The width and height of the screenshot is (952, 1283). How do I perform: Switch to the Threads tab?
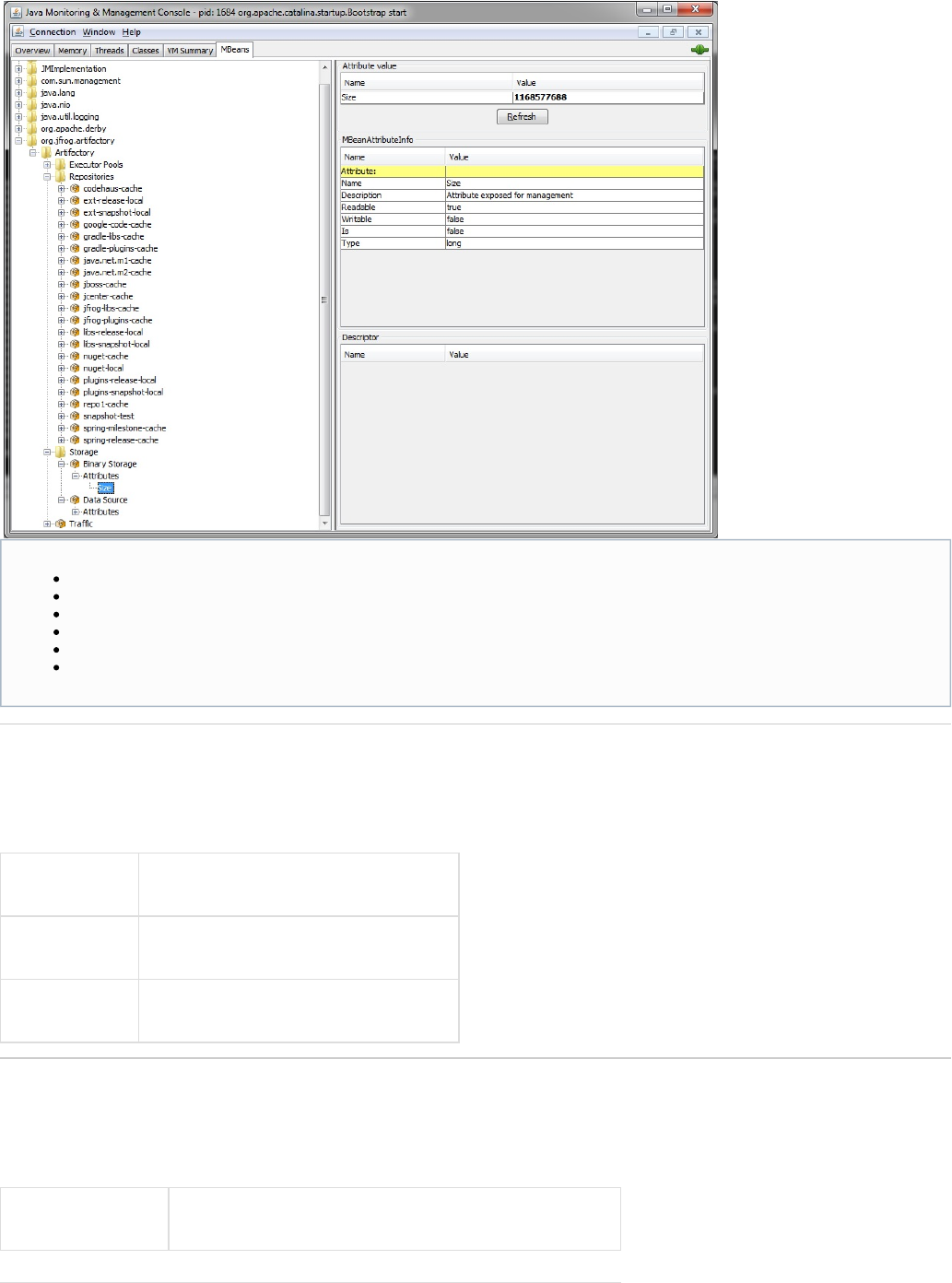109,51
